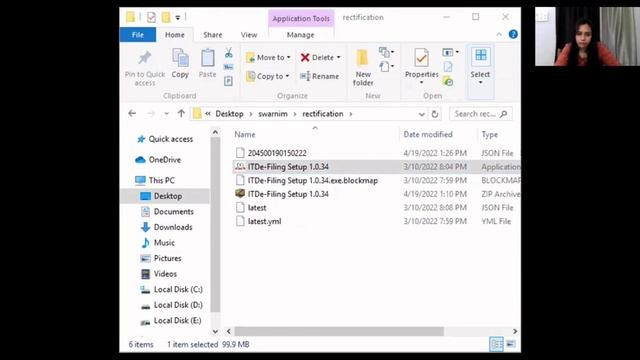
Task: Click the Properties checkmark icon
Action: (x=421, y=58)
